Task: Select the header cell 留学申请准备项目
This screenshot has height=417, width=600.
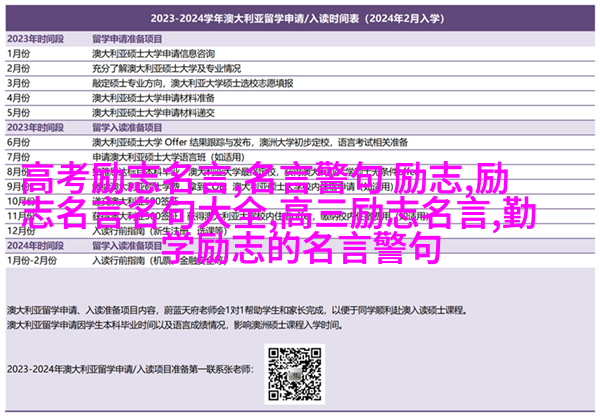Action: 127,39
